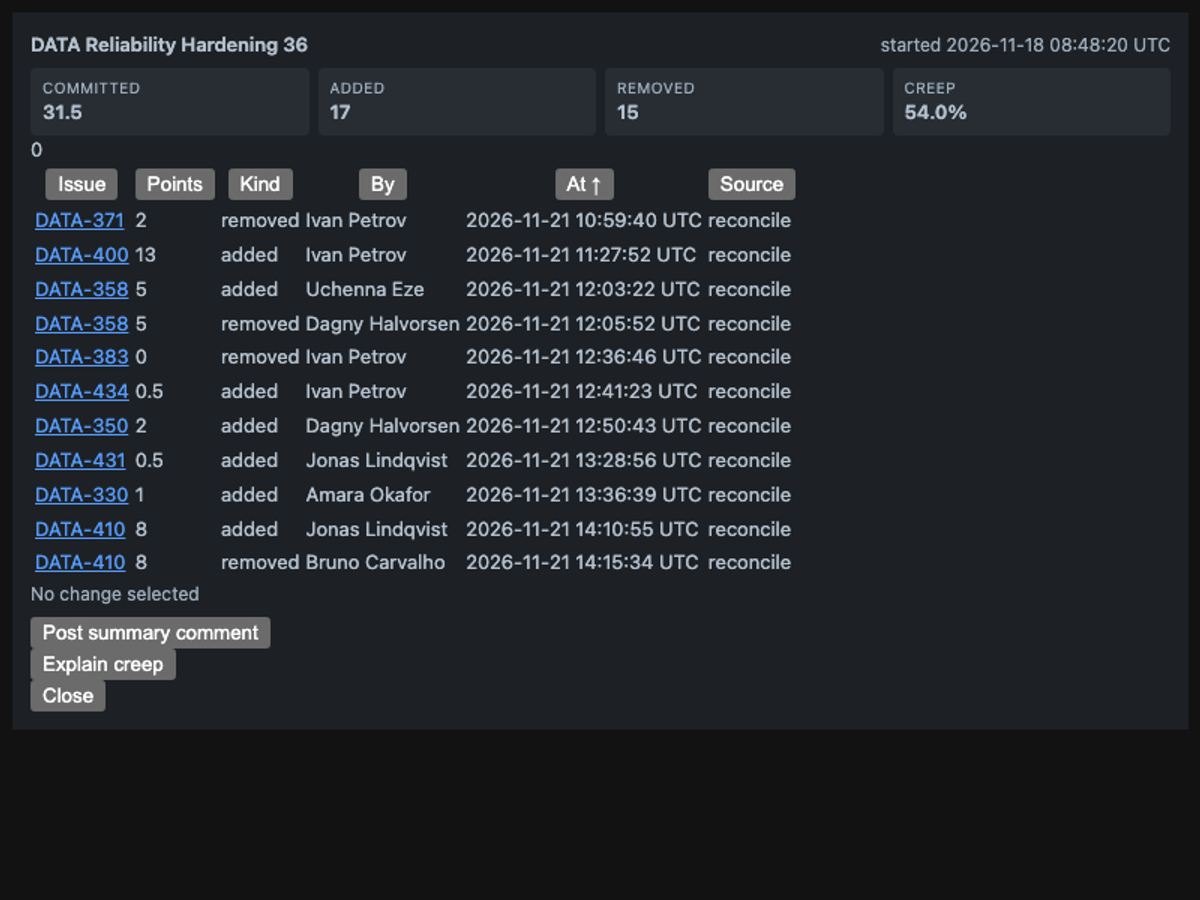Open DATA-358 link added by Uchenna Eze

[82, 289]
